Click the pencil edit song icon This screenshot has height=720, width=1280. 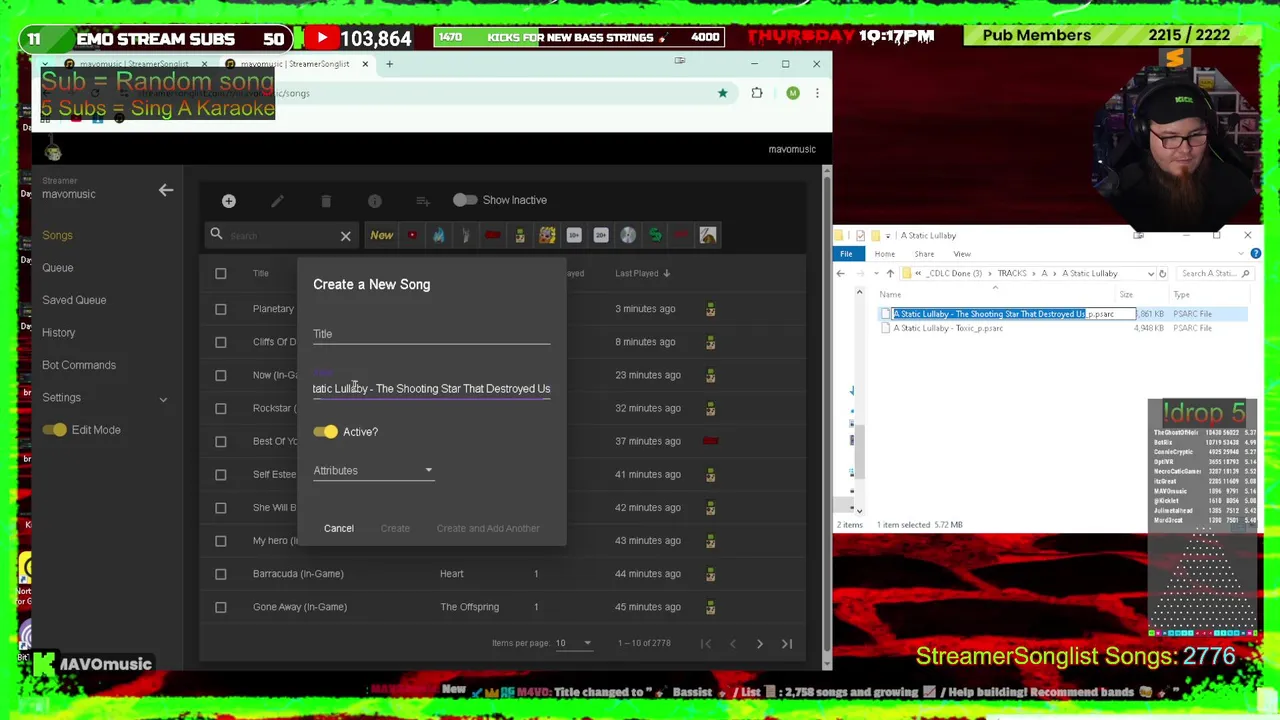[x=277, y=201]
